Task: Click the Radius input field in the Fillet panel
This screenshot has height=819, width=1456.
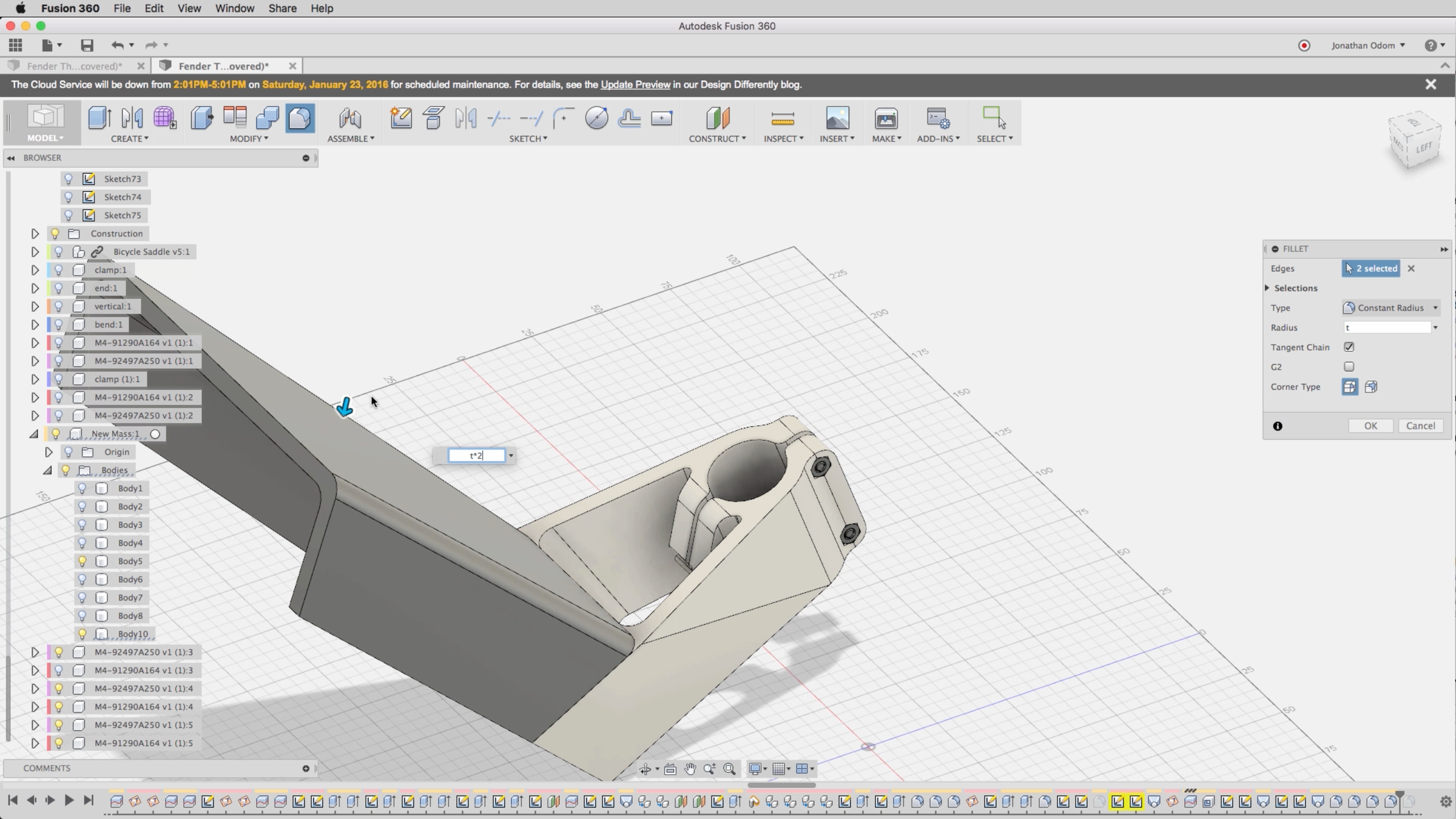Action: click(1387, 328)
